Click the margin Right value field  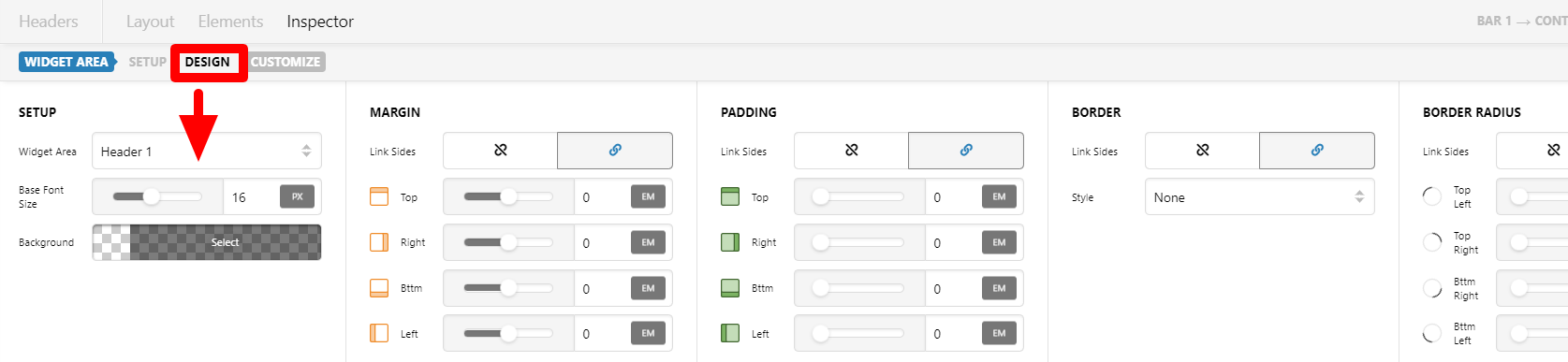point(602,243)
